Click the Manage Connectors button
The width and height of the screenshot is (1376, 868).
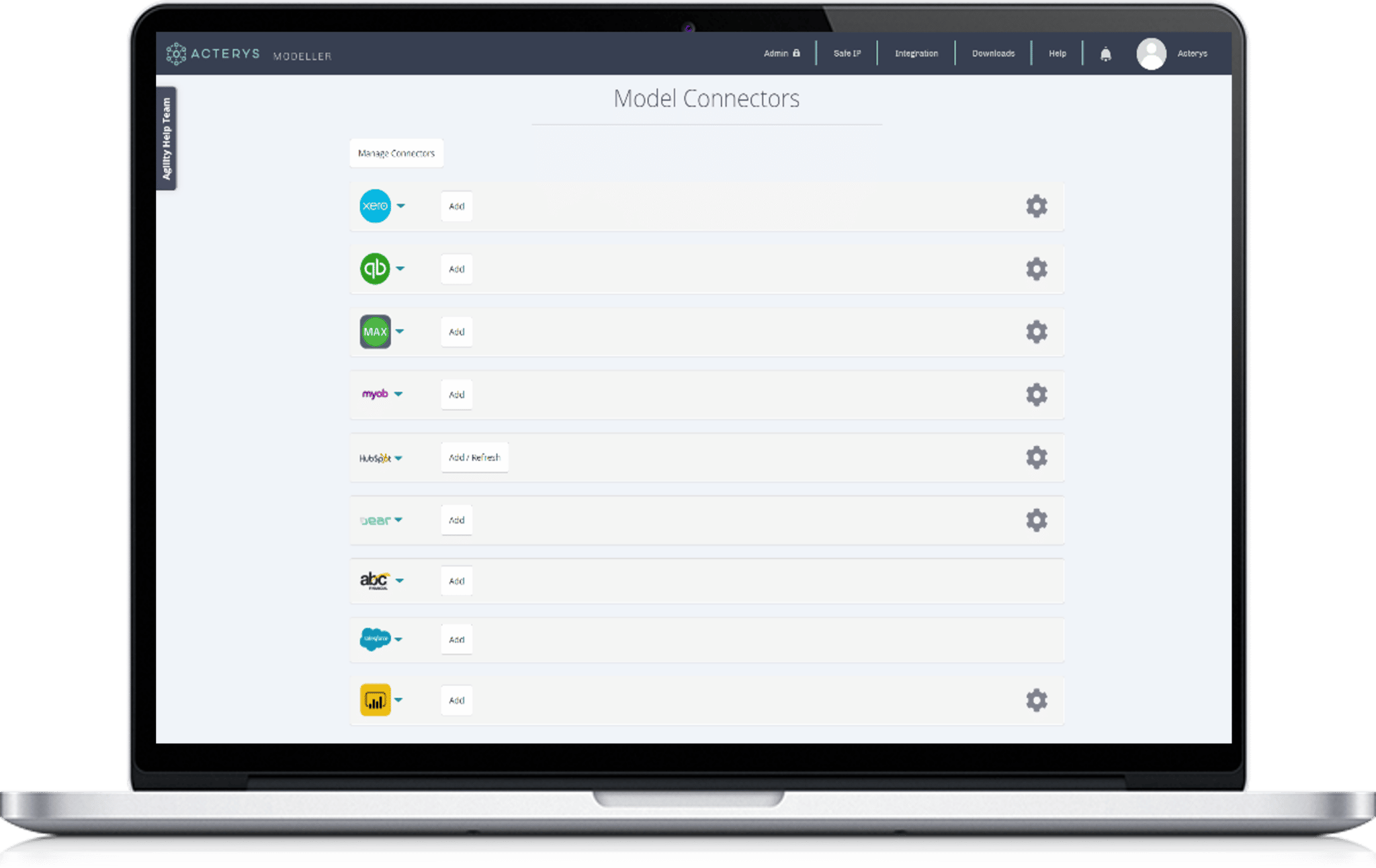click(x=396, y=153)
